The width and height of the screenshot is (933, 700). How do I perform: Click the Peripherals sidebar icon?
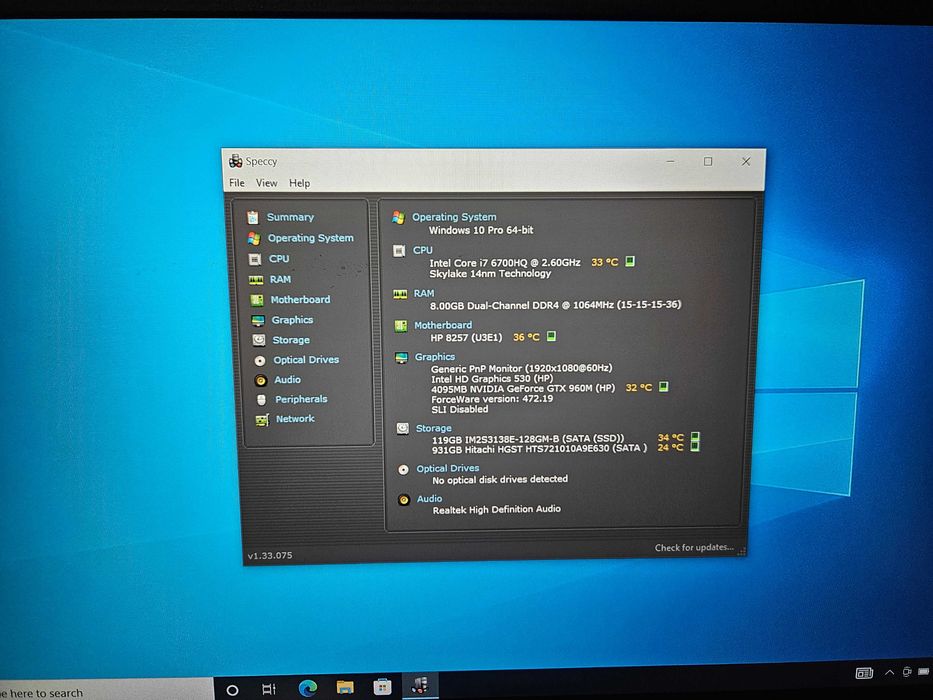point(261,399)
